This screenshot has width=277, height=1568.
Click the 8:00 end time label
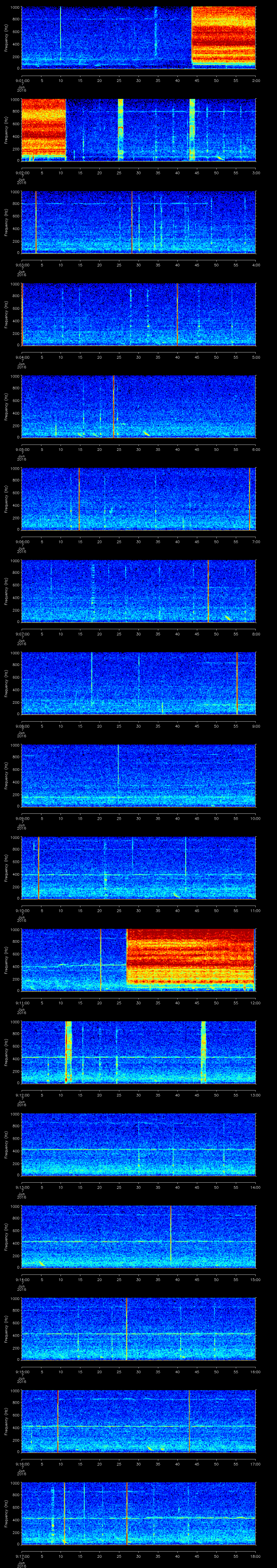256,634
